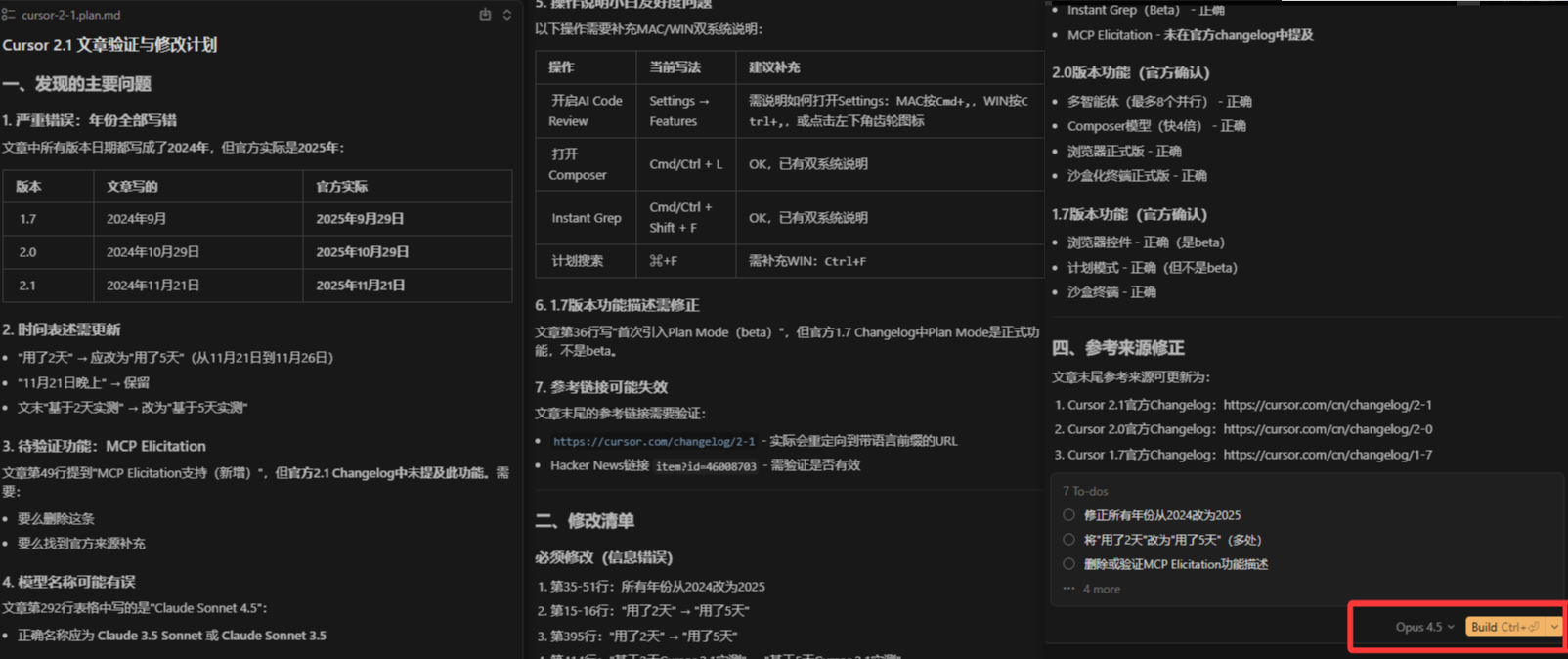This screenshot has height=659, width=1568.
Task: Expand the 4 more to-dos
Action: point(1102,589)
